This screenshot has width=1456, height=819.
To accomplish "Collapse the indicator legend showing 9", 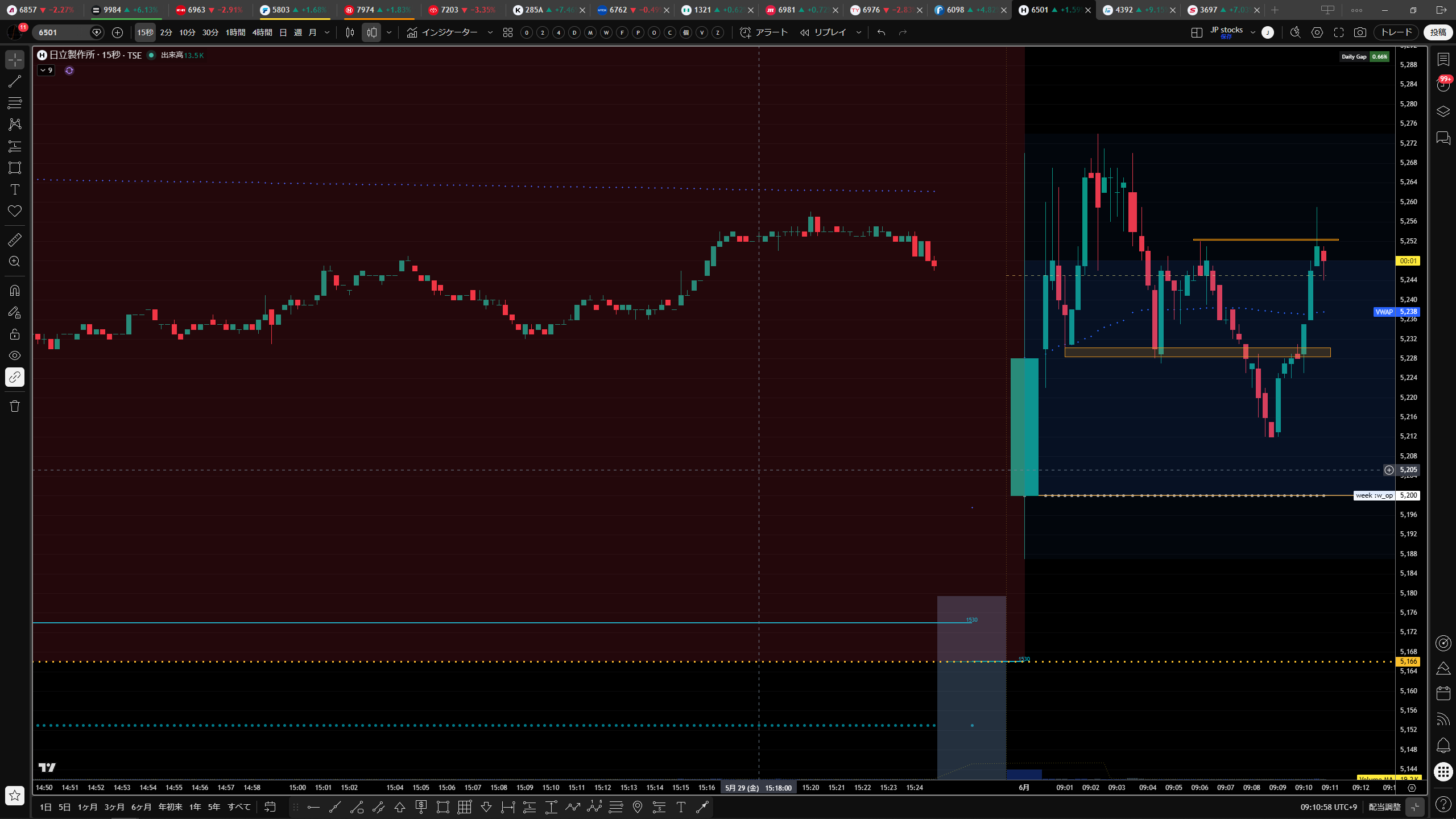I will (46, 71).
